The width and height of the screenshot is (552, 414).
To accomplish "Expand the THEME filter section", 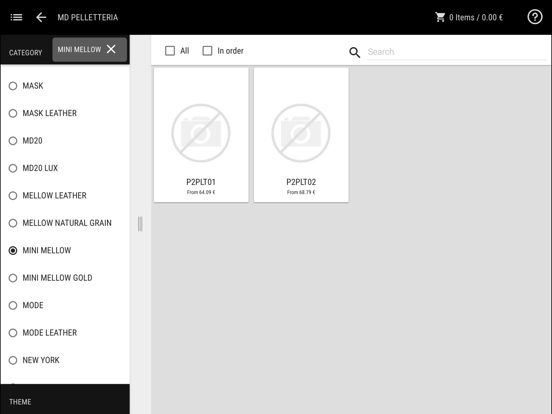I will point(65,399).
